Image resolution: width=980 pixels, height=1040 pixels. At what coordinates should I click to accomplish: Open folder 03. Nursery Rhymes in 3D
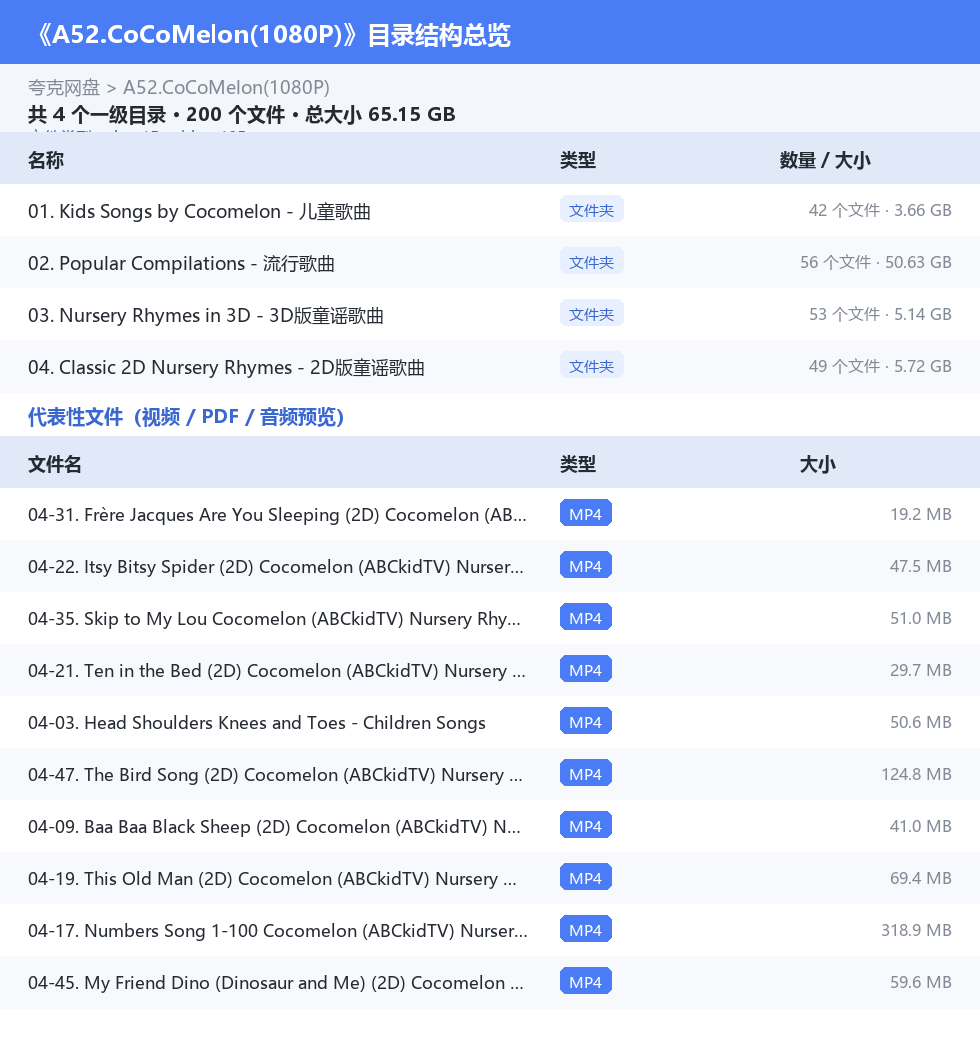click(x=206, y=315)
